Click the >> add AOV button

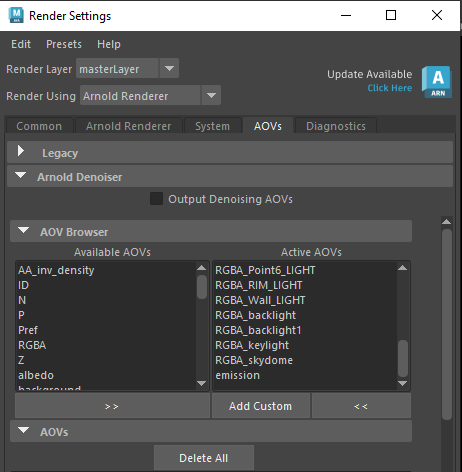(112, 406)
